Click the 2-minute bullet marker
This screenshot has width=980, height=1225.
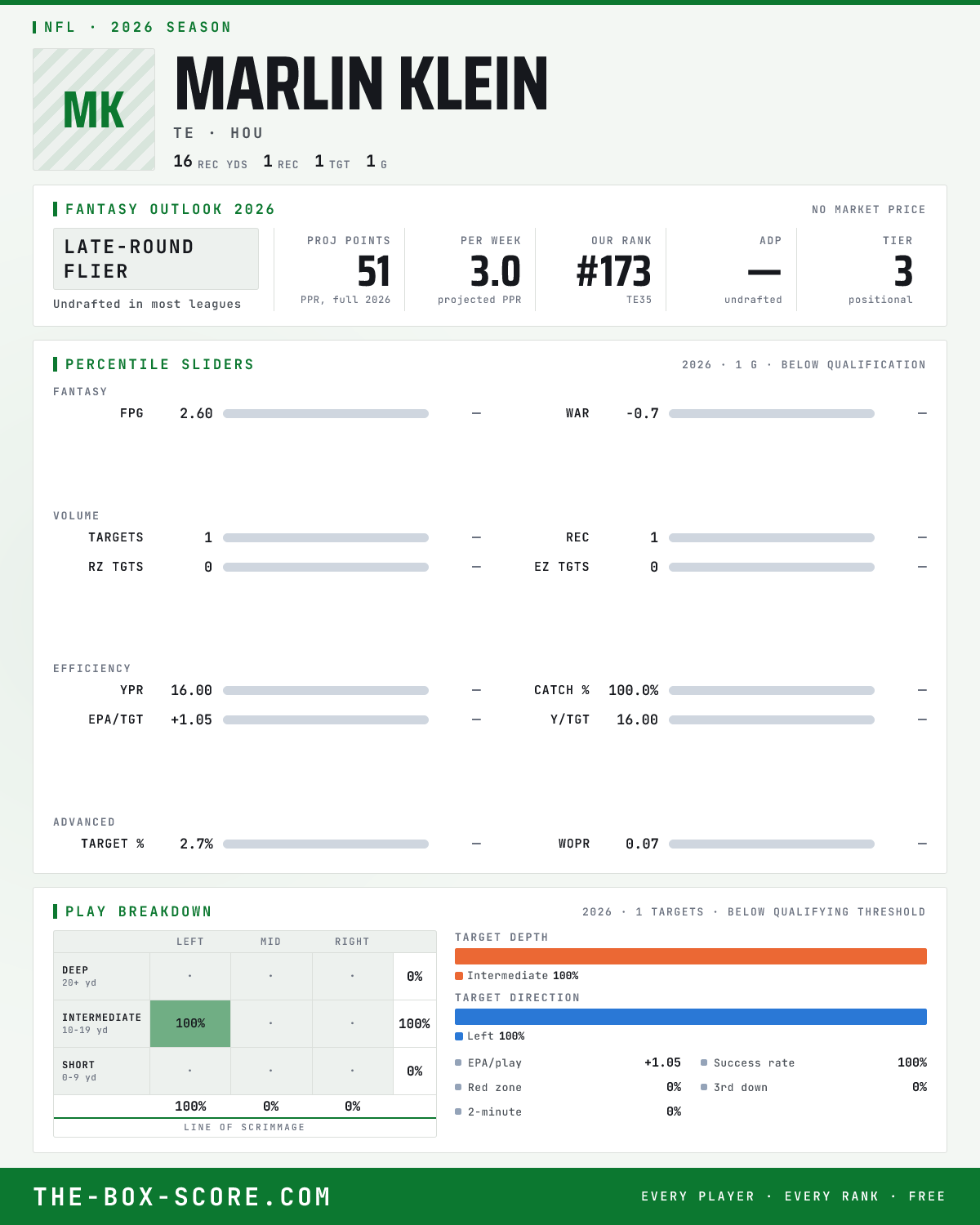coord(458,1111)
